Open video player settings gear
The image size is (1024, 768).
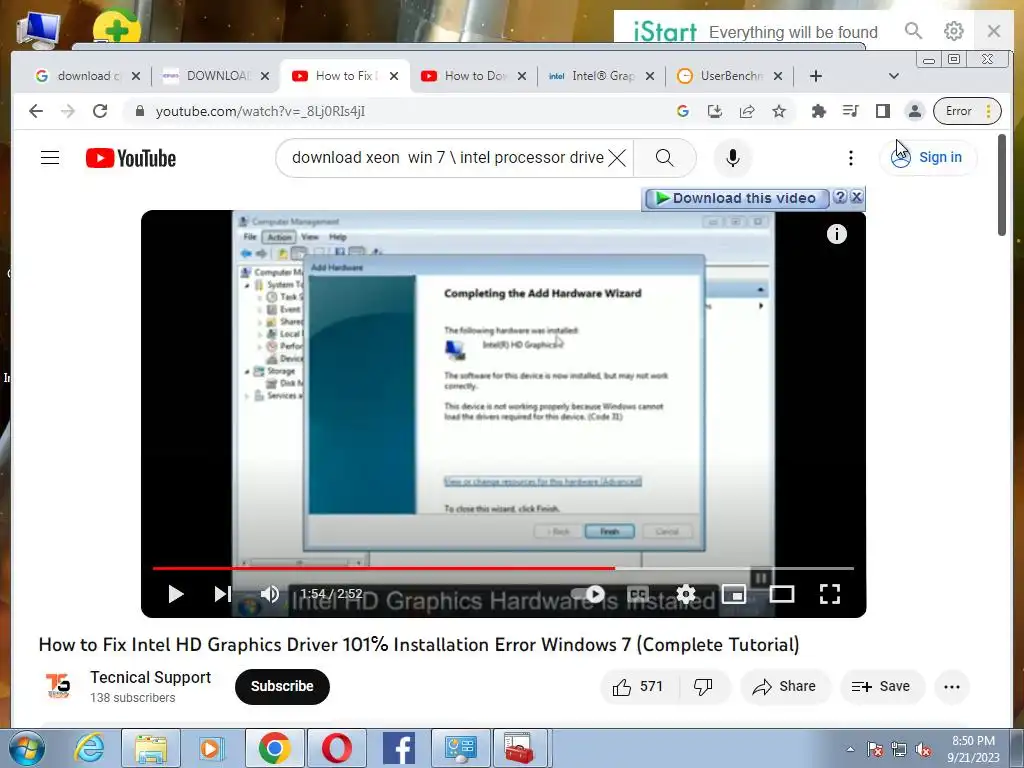coord(686,594)
